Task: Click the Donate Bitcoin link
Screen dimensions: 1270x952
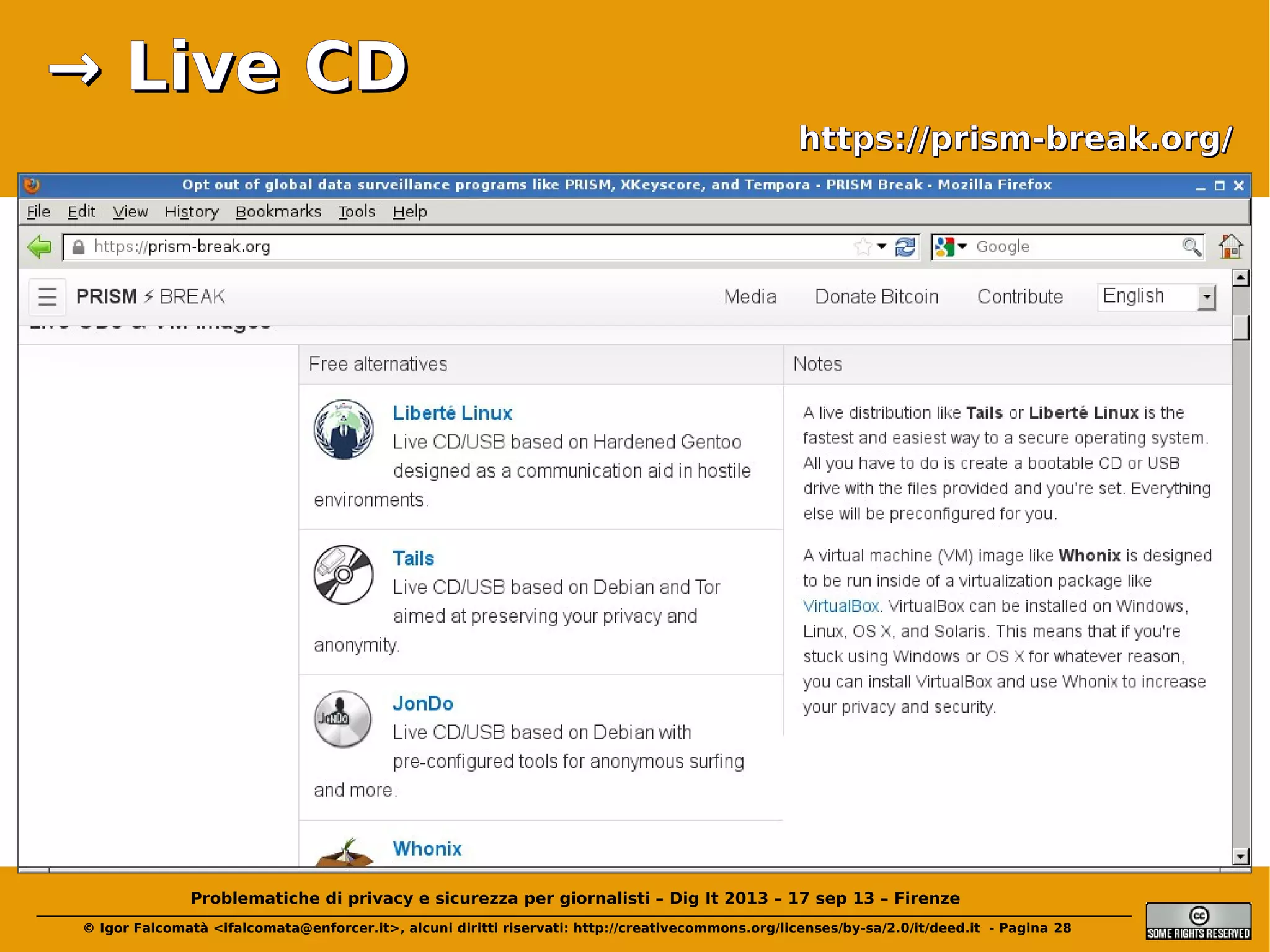Action: [876, 296]
